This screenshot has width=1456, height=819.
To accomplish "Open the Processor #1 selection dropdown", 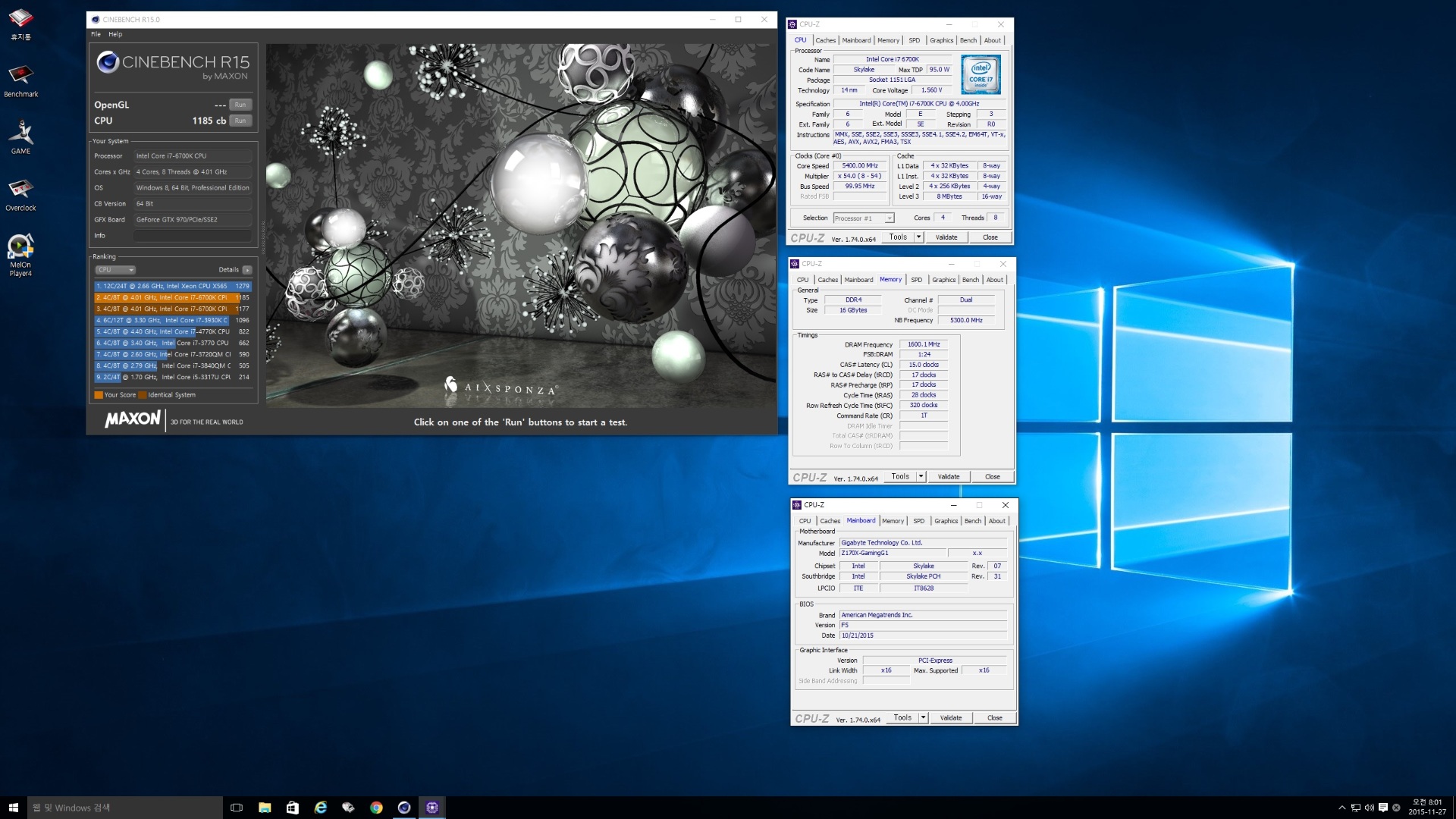I will 864,218.
